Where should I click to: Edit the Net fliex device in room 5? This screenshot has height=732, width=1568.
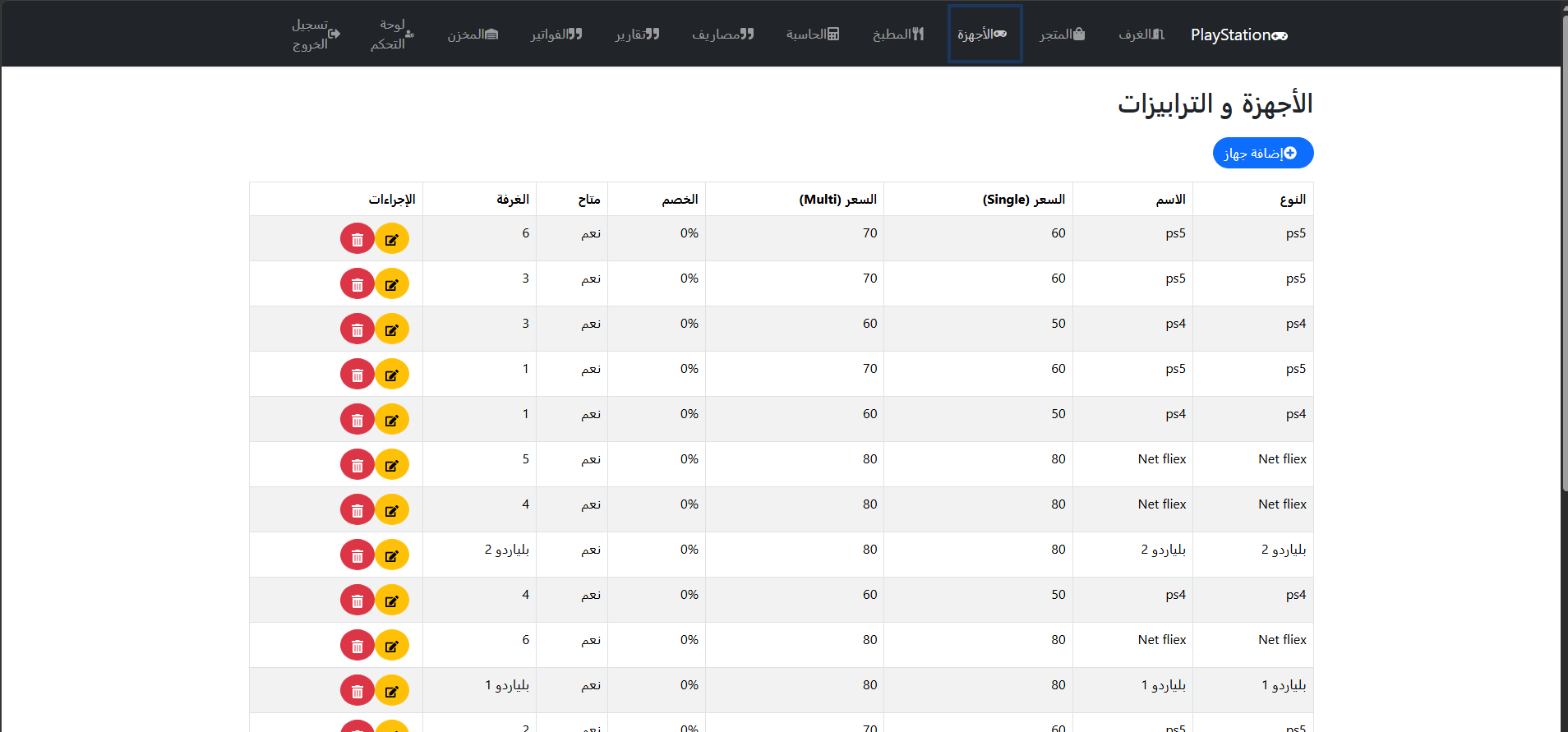[392, 465]
